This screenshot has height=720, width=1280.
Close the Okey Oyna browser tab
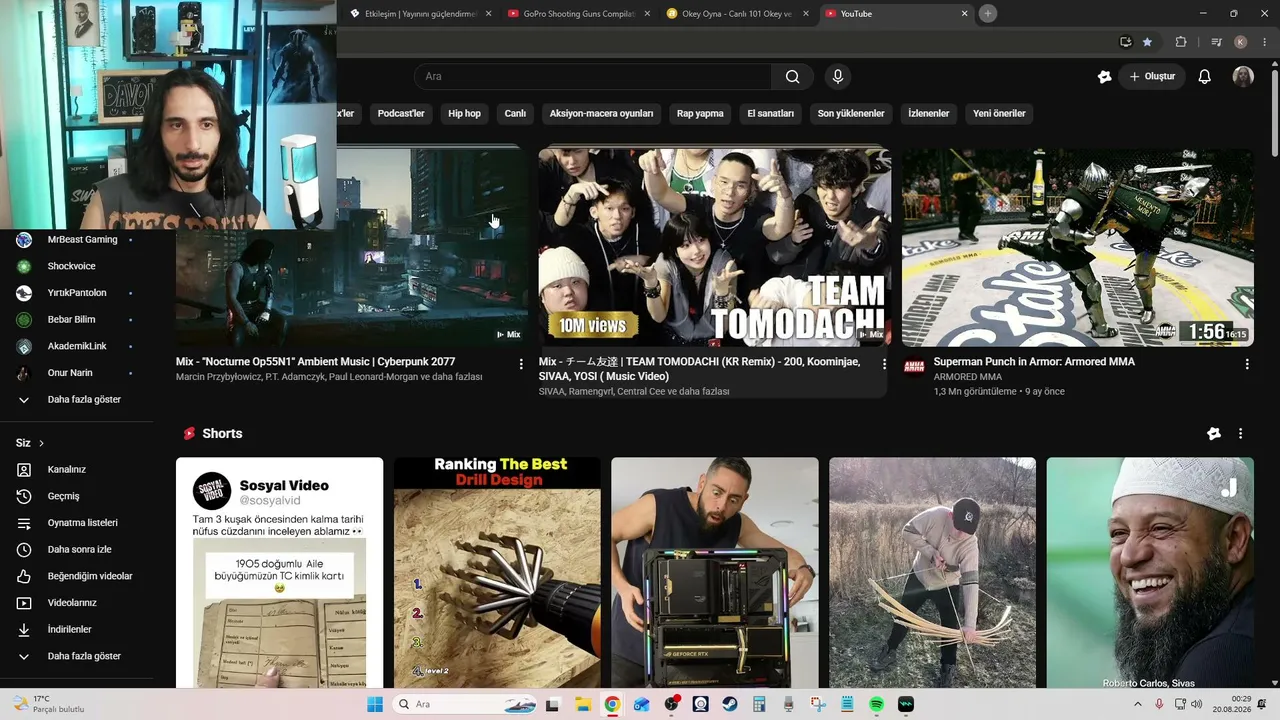(806, 14)
